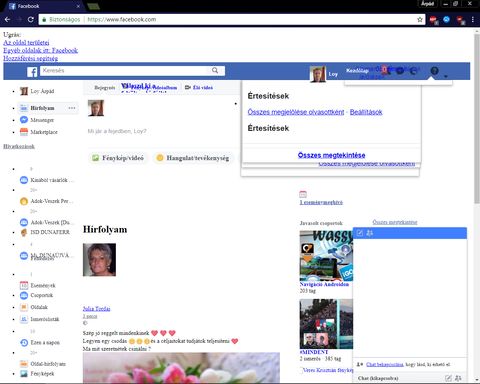Expand the account dropdown arrow in blue bar
480x384 pixels.
point(446,76)
